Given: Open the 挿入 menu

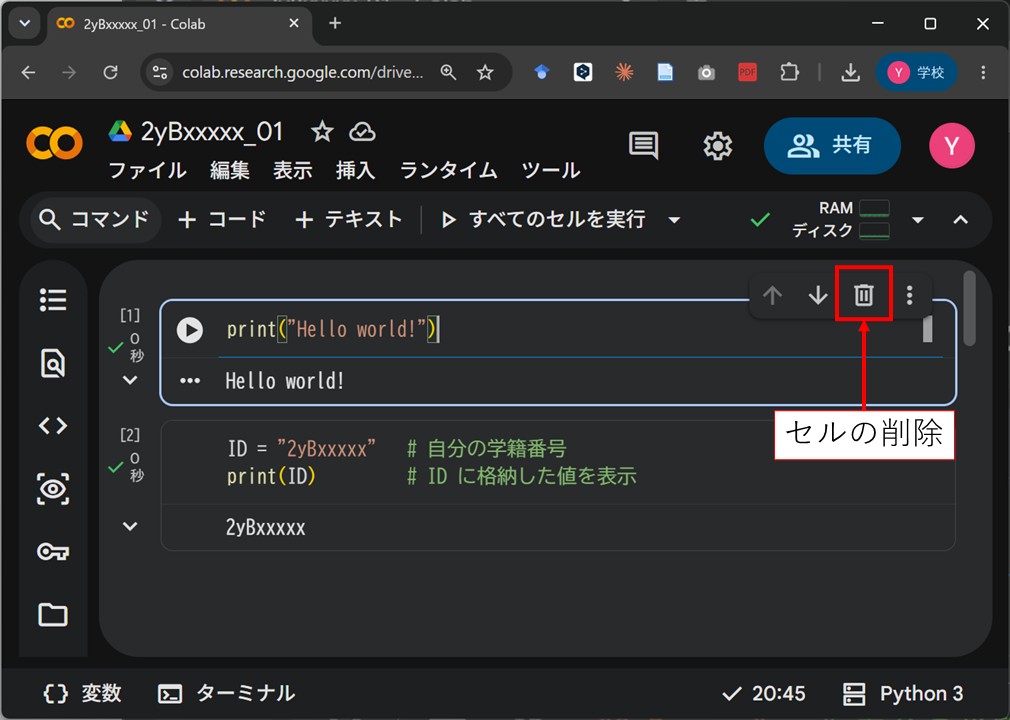Looking at the screenshot, I should coord(356,170).
